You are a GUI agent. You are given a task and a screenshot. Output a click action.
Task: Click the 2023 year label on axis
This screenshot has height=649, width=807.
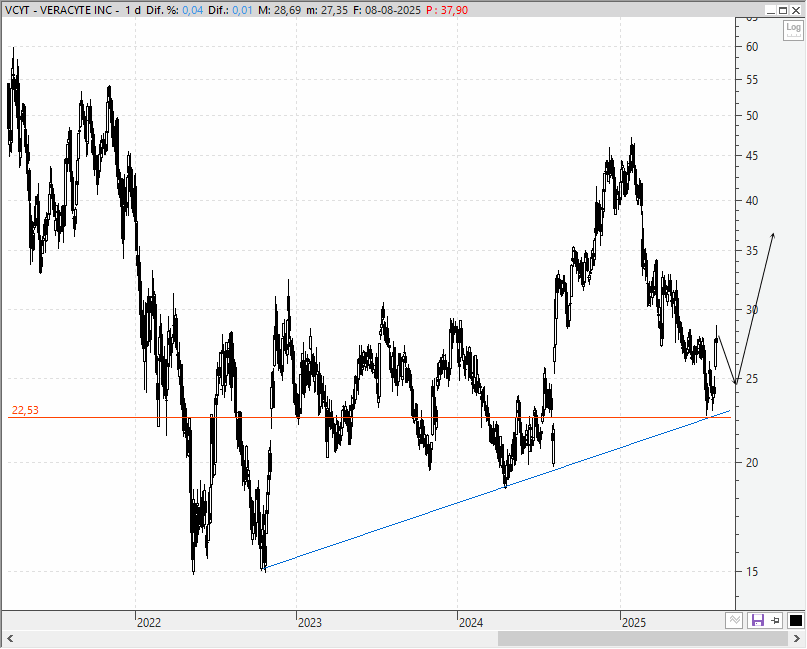pyautogui.click(x=310, y=623)
